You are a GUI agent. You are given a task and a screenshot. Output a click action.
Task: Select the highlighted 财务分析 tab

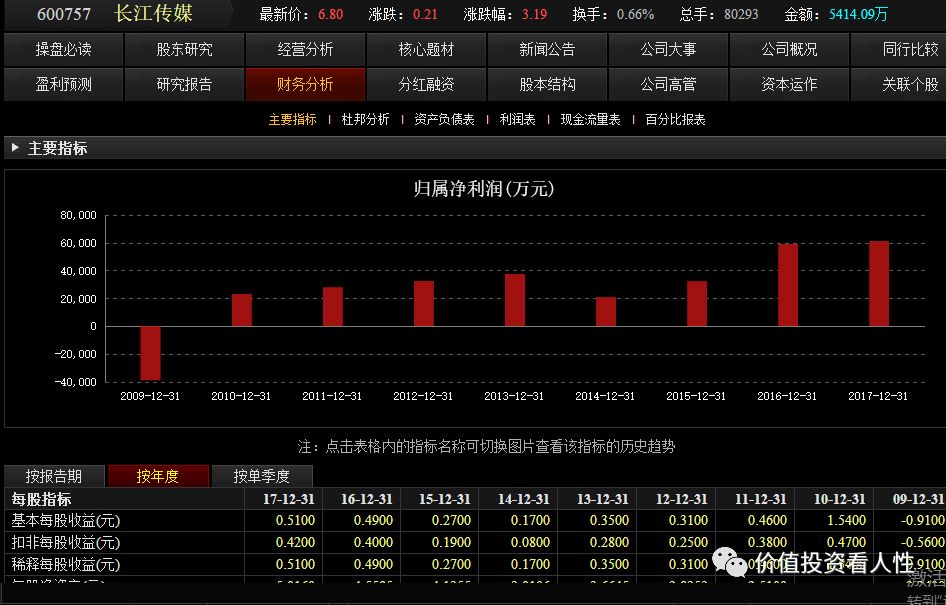point(305,84)
